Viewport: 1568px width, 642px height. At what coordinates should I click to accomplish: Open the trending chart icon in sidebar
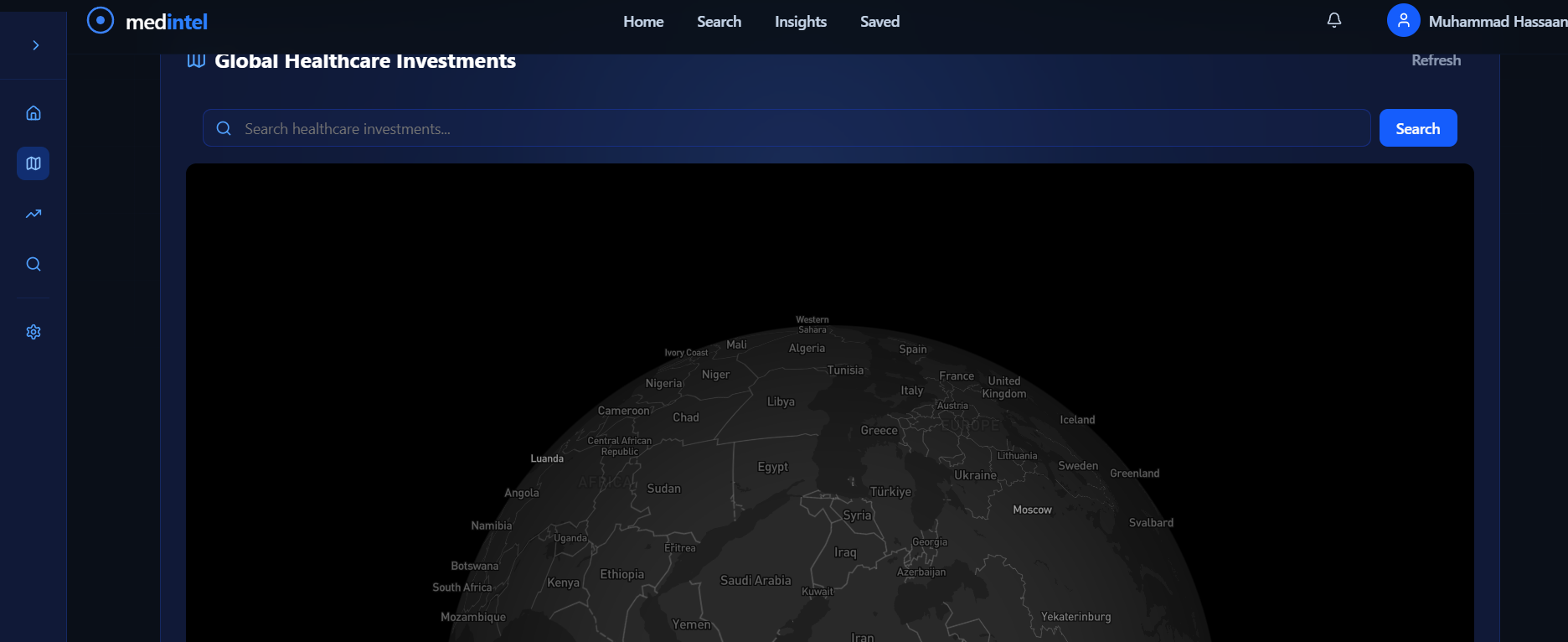34,214
